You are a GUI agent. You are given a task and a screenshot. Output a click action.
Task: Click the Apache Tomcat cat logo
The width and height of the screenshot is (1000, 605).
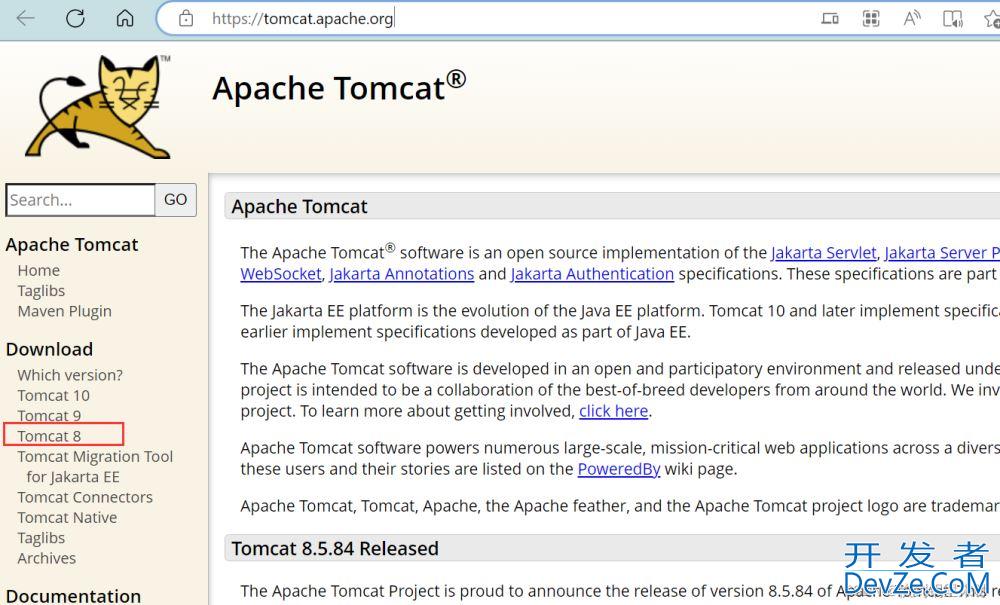[98, 106]
